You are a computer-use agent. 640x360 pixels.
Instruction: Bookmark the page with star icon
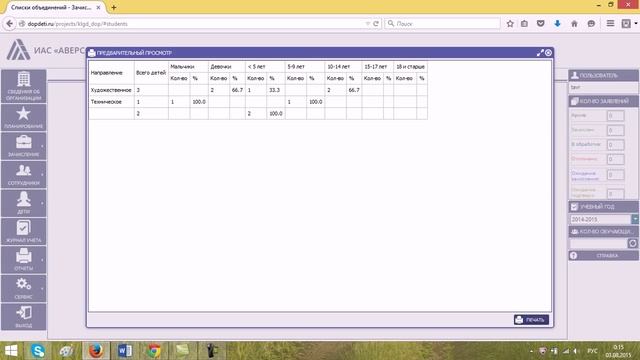(x=510, y=24)
